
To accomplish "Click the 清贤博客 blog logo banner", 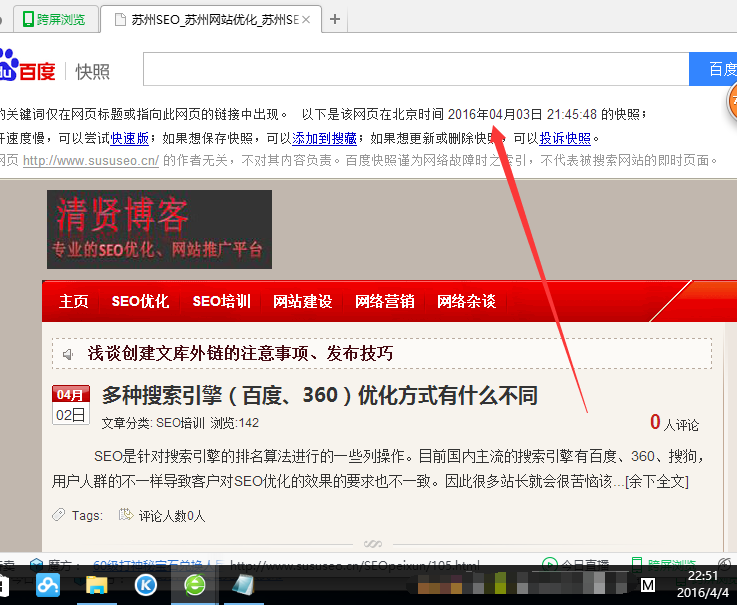I will coord(159,229).
